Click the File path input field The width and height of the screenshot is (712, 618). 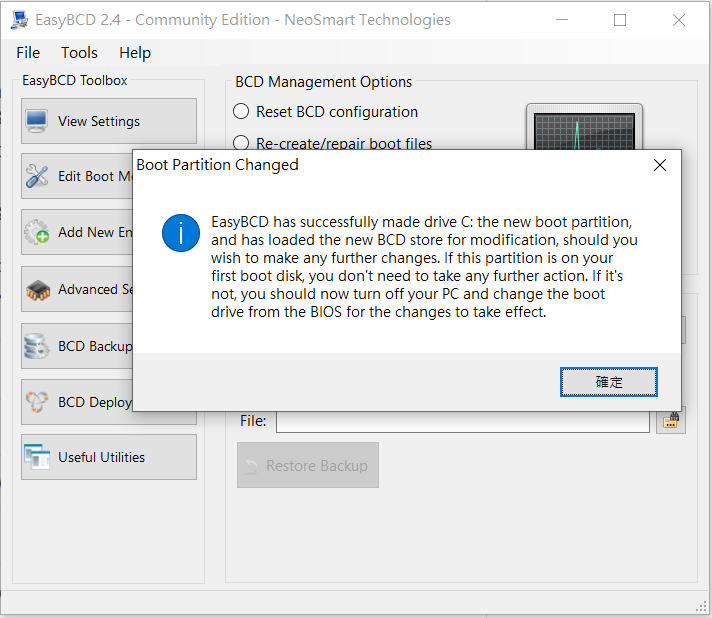click(x=463, y=421)
